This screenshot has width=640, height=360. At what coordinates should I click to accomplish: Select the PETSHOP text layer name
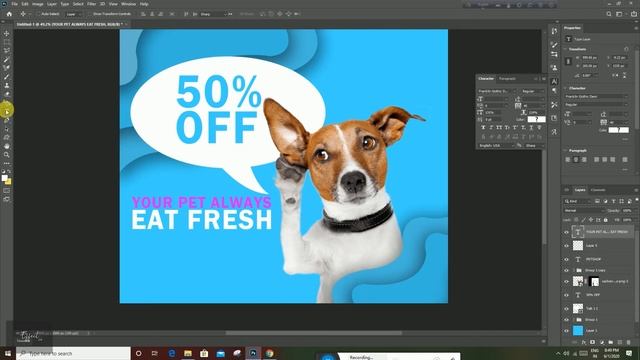click(593, 259)
